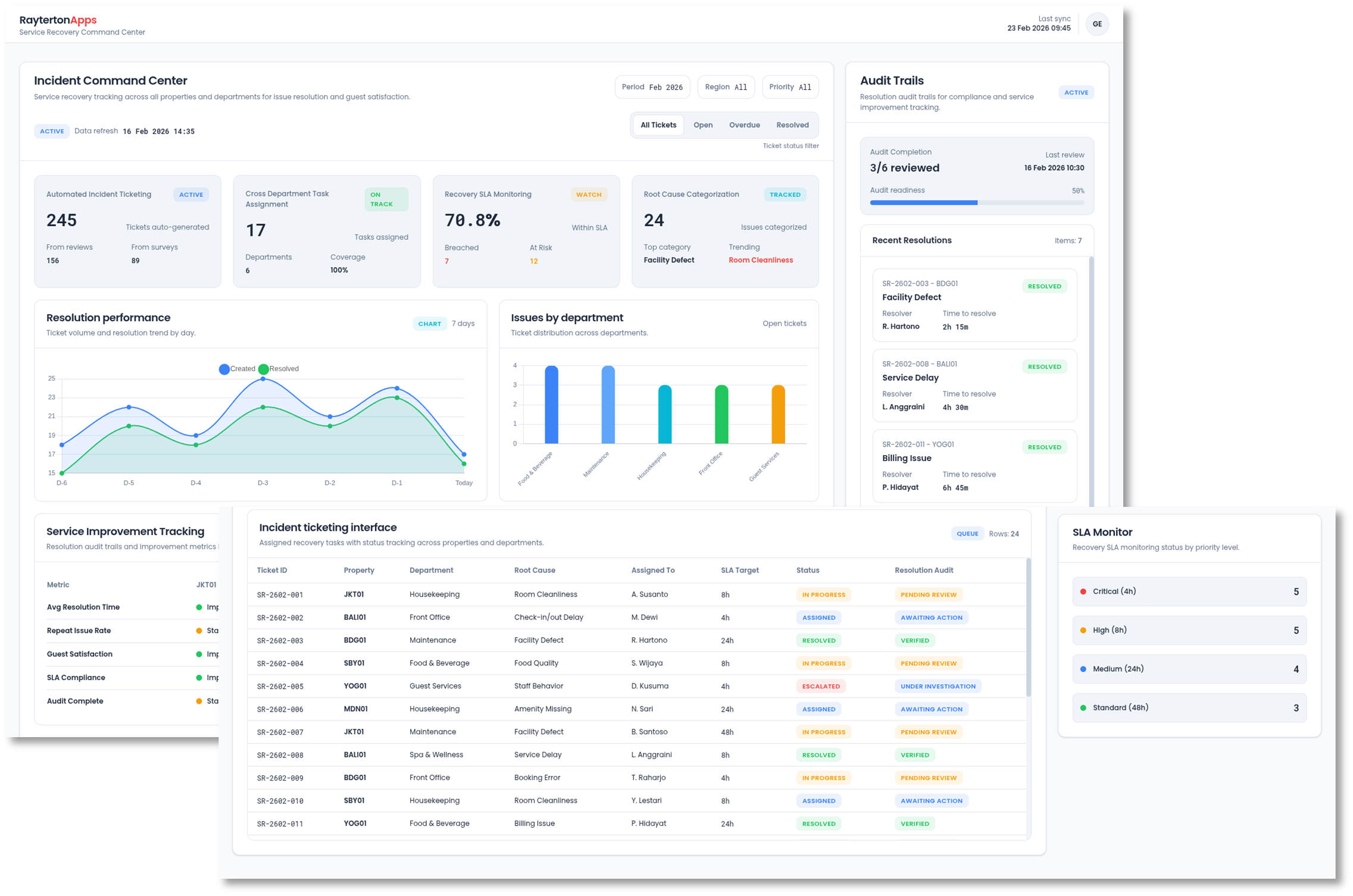Image resolution: width=1353 pixels, height=896 pixels.
Task: Select the Open tickets tab
Action: (702, 125)
